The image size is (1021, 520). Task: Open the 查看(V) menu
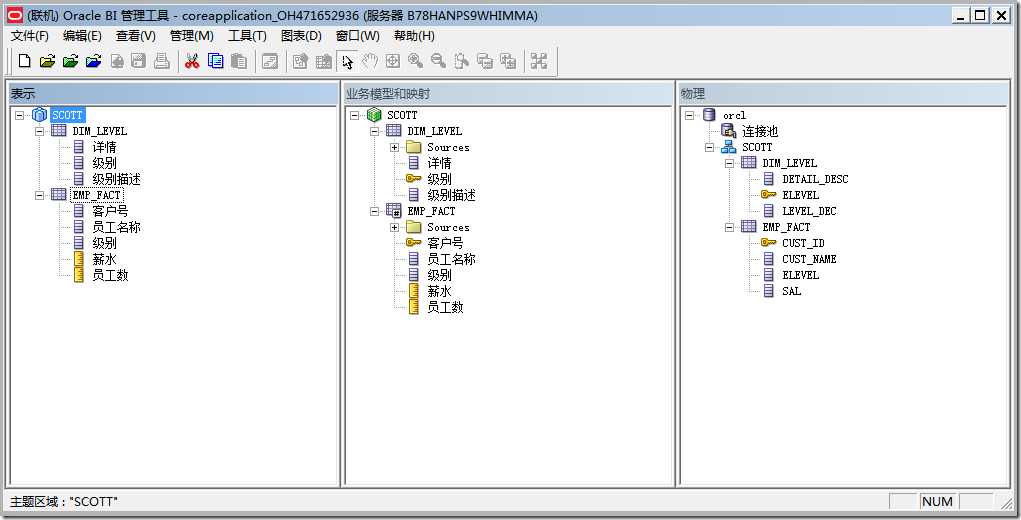[x=135, y=36]
